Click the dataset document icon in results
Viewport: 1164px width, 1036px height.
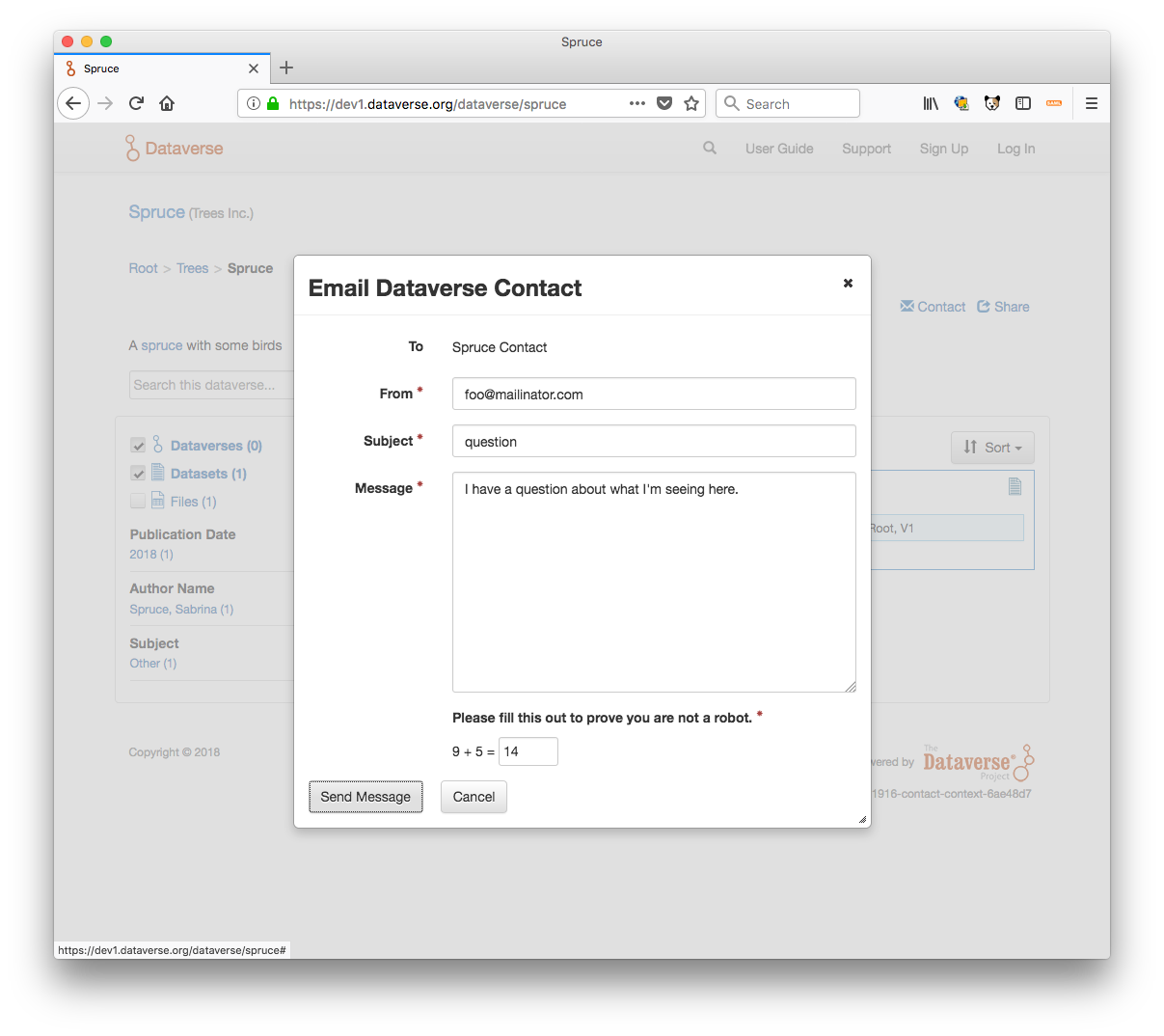coord(1015,486)
